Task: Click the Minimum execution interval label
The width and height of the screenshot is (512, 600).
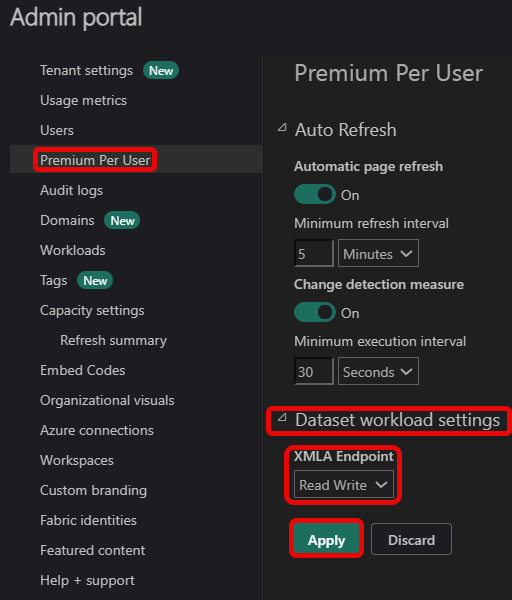Action: [380, 341]
